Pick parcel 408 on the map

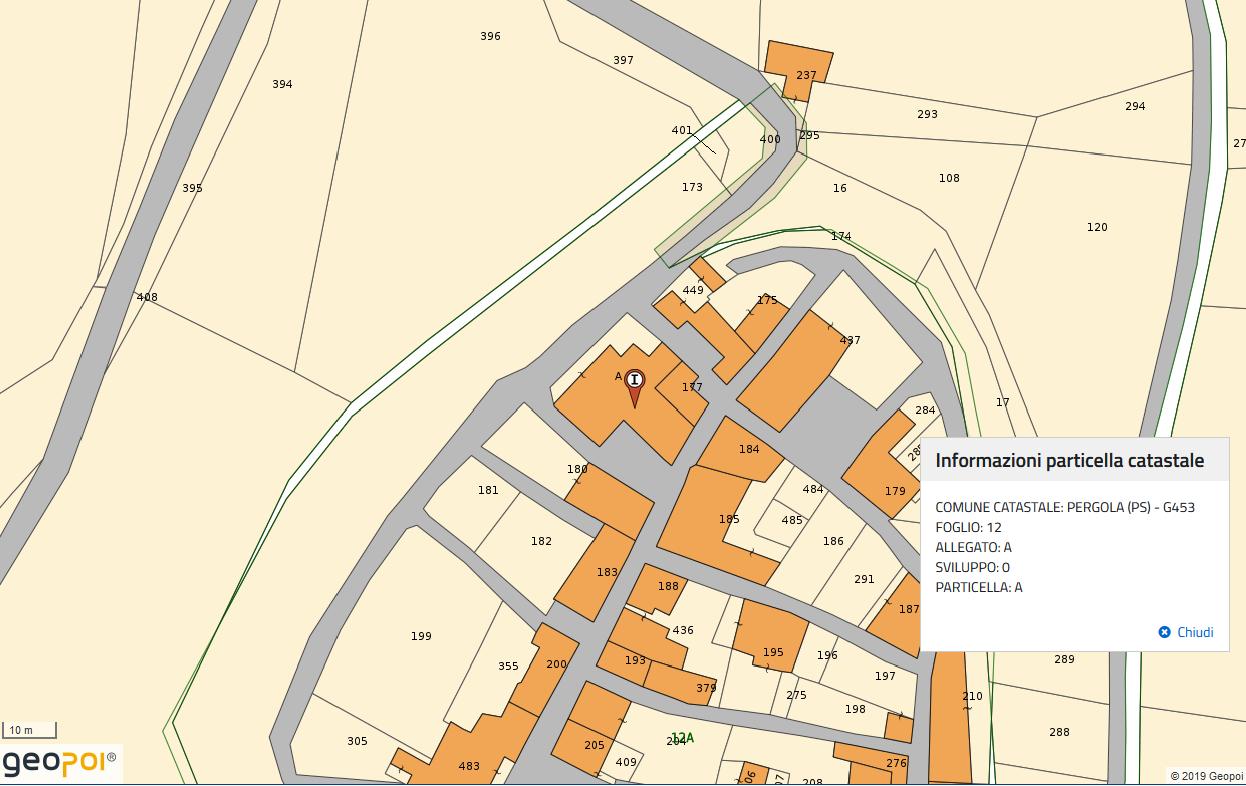tap(147, 297)
